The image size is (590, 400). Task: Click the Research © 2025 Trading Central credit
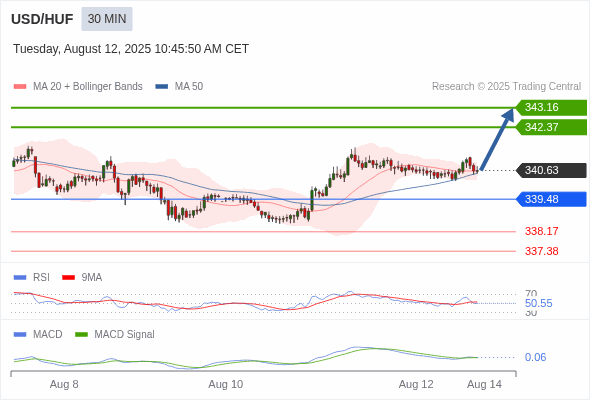click(506, 87)
